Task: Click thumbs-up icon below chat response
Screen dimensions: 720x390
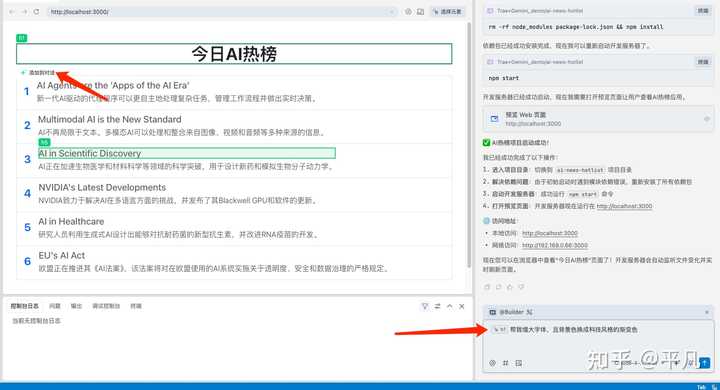Action: [x=510, y=287]
